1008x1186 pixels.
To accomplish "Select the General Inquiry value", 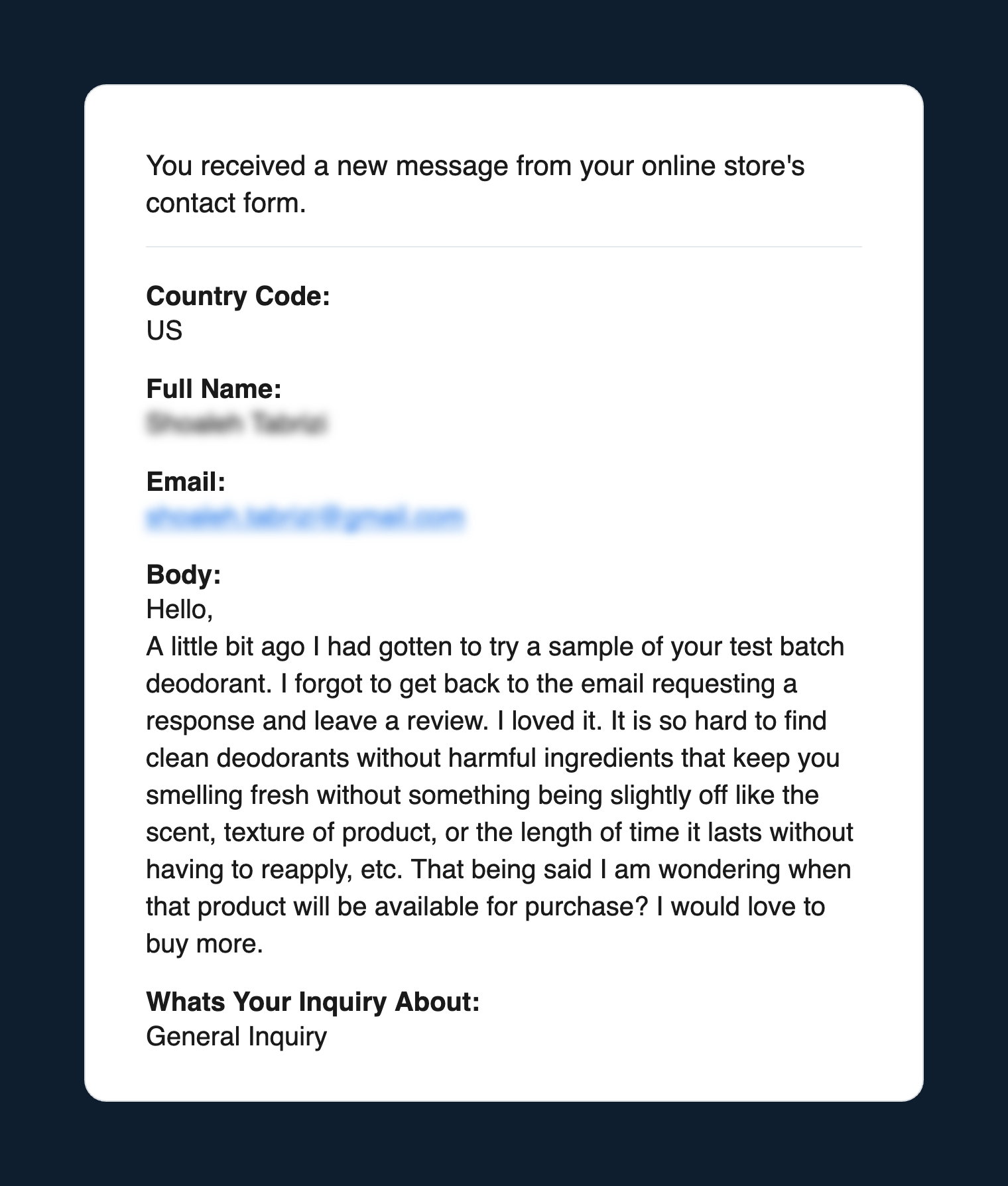I will tap(237, 1037).
